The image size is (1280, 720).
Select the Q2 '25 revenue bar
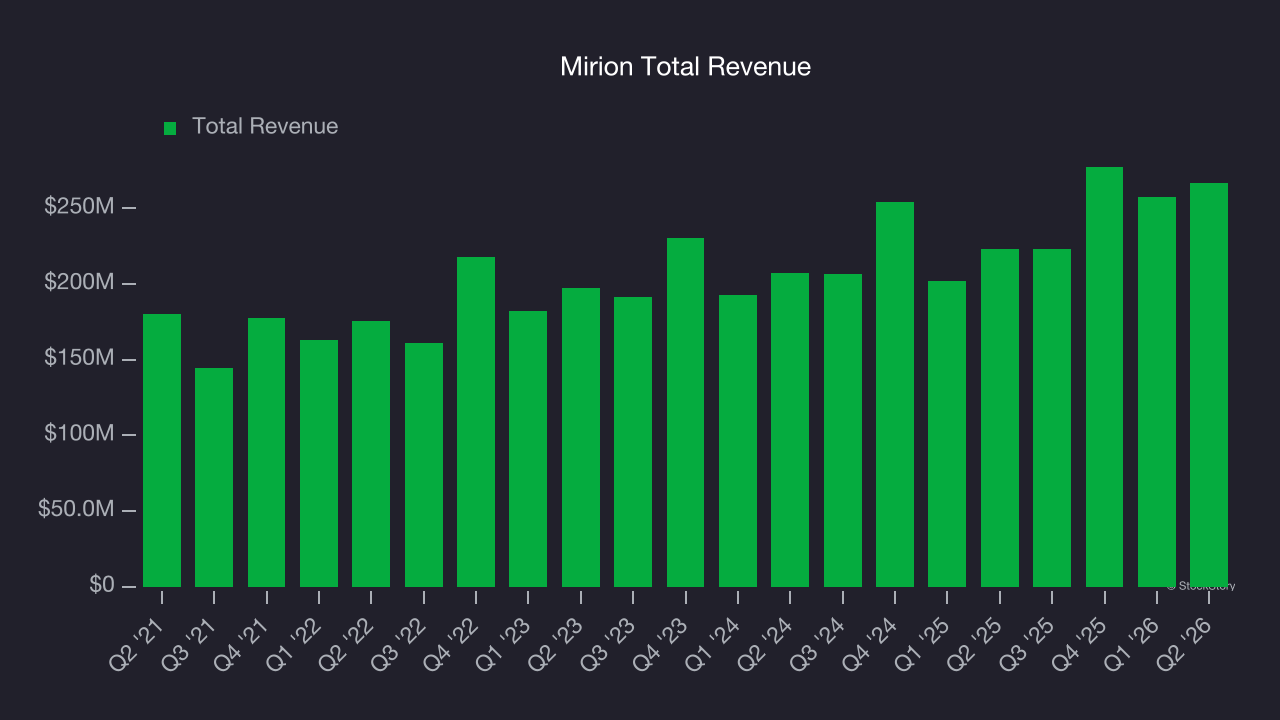pyautogui.click(x=1000, y=418)
